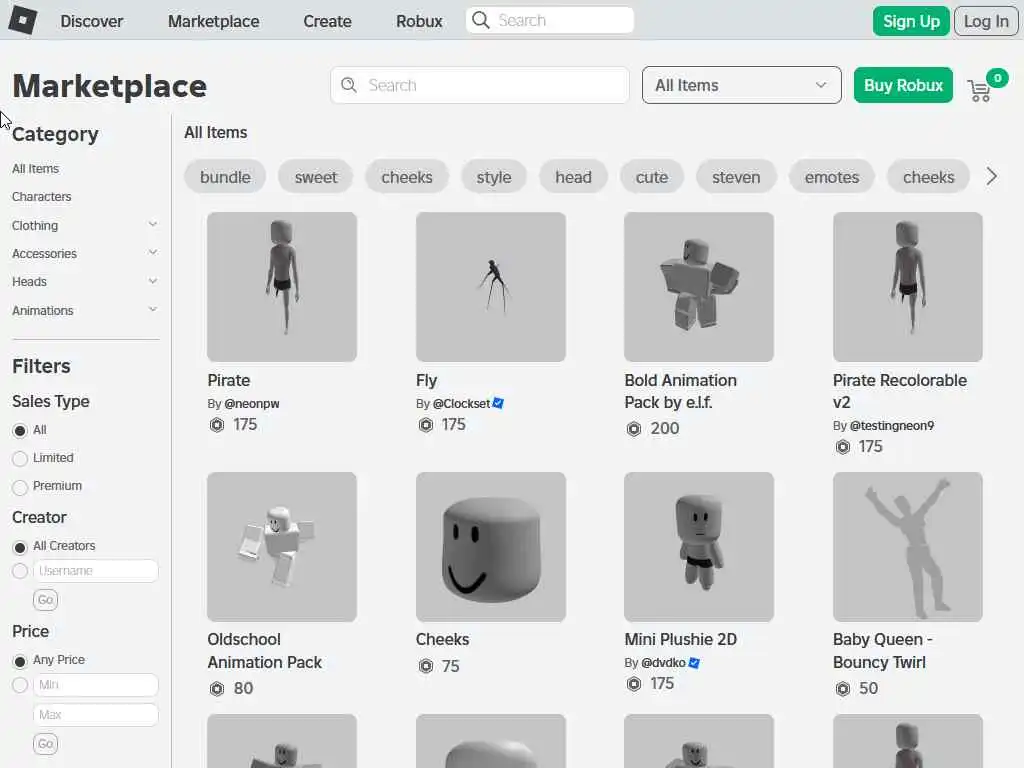Filter by the cute tag

pos(652,177)
